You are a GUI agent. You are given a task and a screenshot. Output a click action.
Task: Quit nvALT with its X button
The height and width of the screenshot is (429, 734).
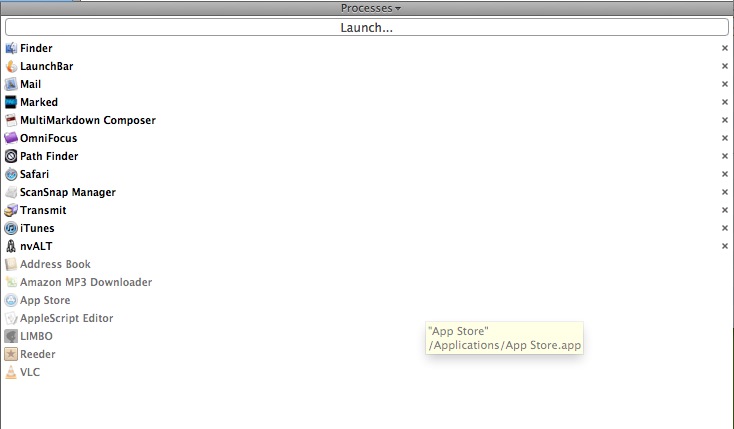point(725,246)
